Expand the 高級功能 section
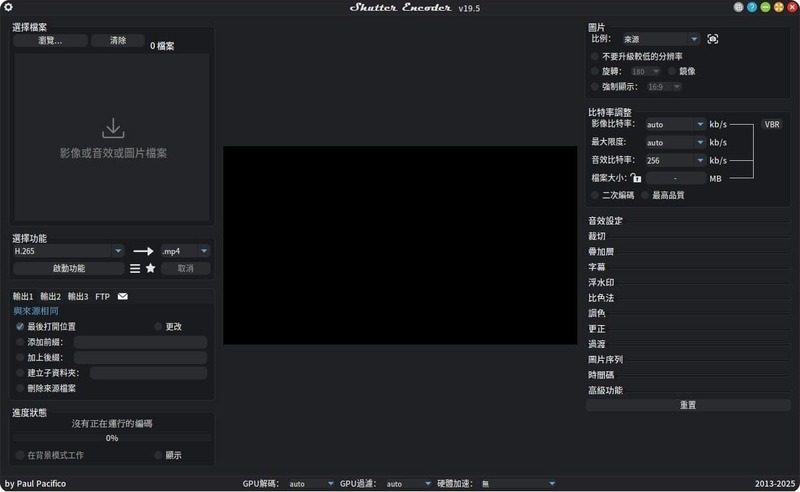 click(x=605, y=390)
